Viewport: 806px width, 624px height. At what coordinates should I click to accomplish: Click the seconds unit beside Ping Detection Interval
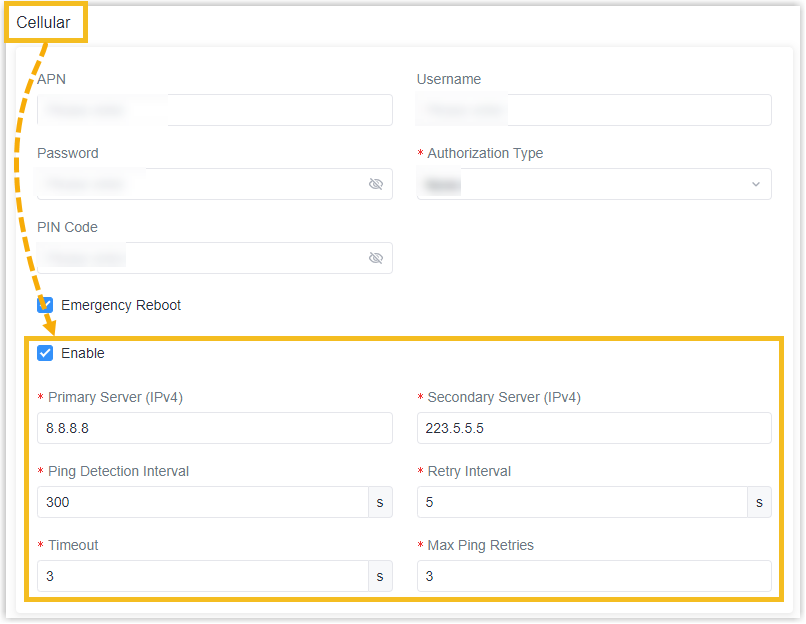click(380, 502)
